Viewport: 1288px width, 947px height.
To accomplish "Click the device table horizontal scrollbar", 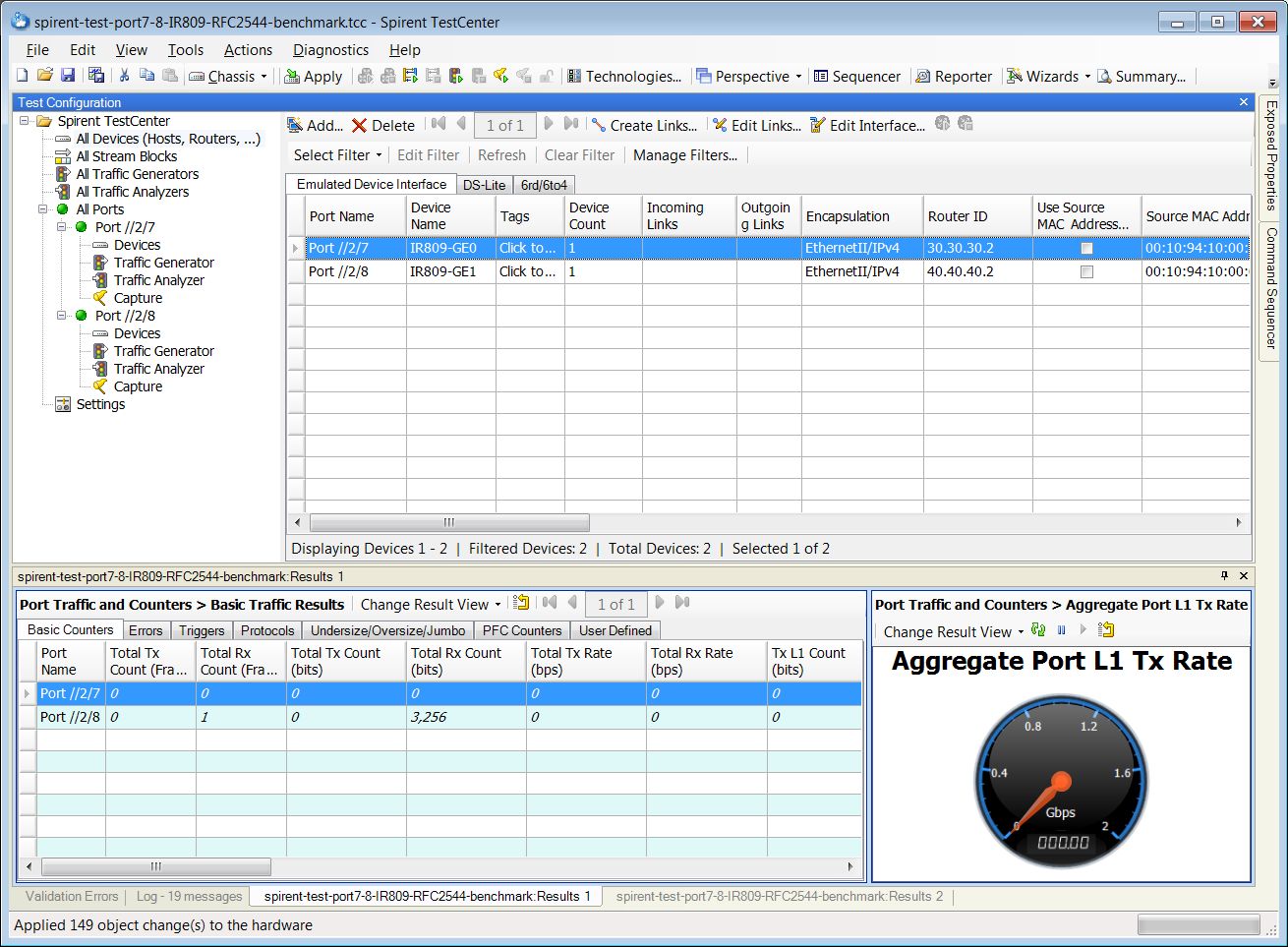I will pyautogui.click(x=449, y=523).
